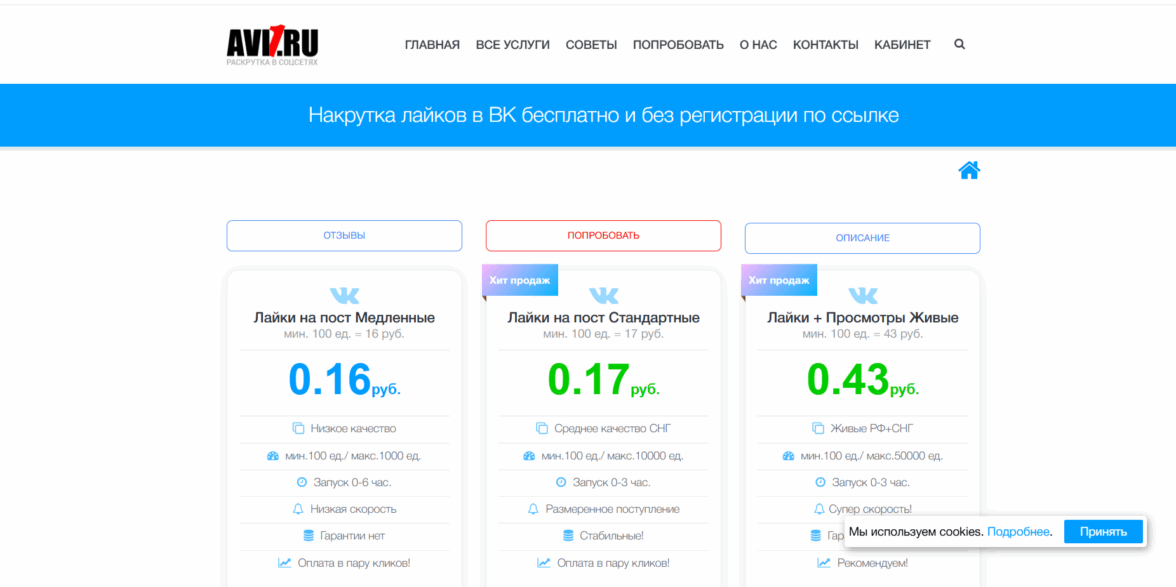Open the ГЛАВНАЯ menu item
1176x587 pixels.
(x=432, y=45)
